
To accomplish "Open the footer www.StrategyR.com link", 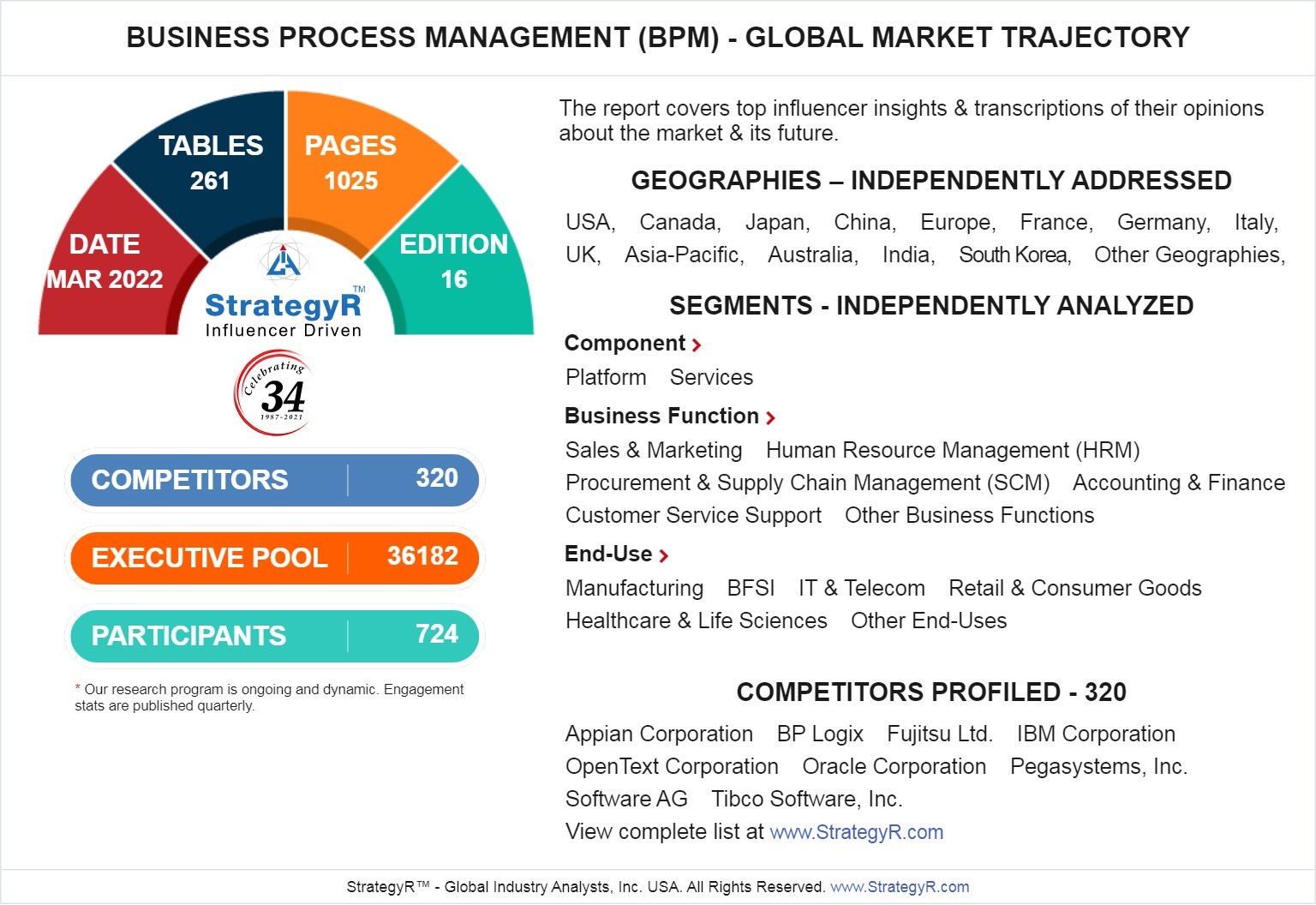I will [900, 887].
